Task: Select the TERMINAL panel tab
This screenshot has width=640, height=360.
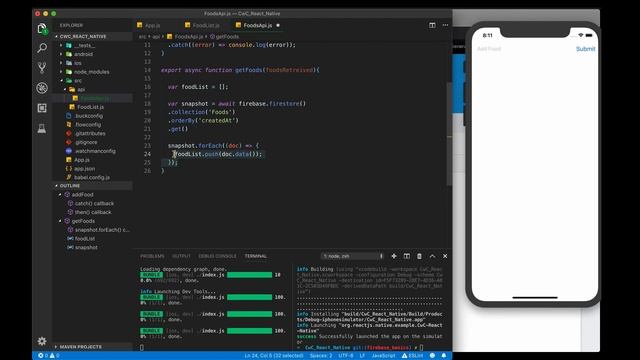Action: click(256, 256)
